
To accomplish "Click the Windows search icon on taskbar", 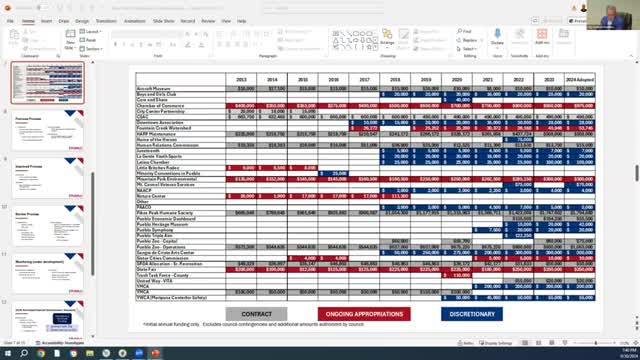I will pos(24,353).
